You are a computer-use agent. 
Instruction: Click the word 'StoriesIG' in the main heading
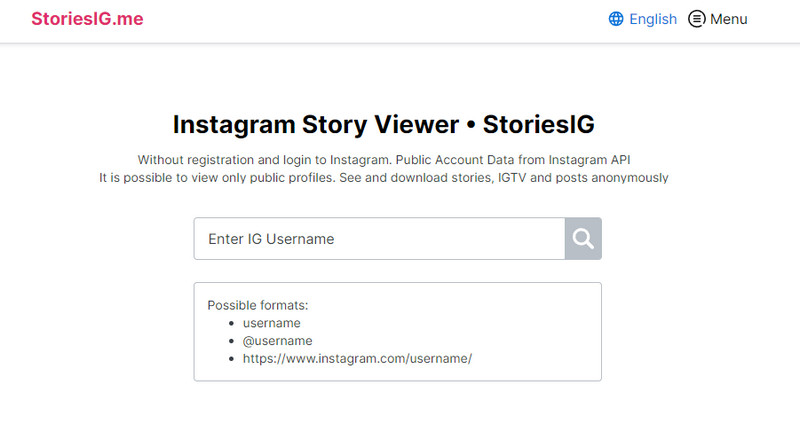539,124
